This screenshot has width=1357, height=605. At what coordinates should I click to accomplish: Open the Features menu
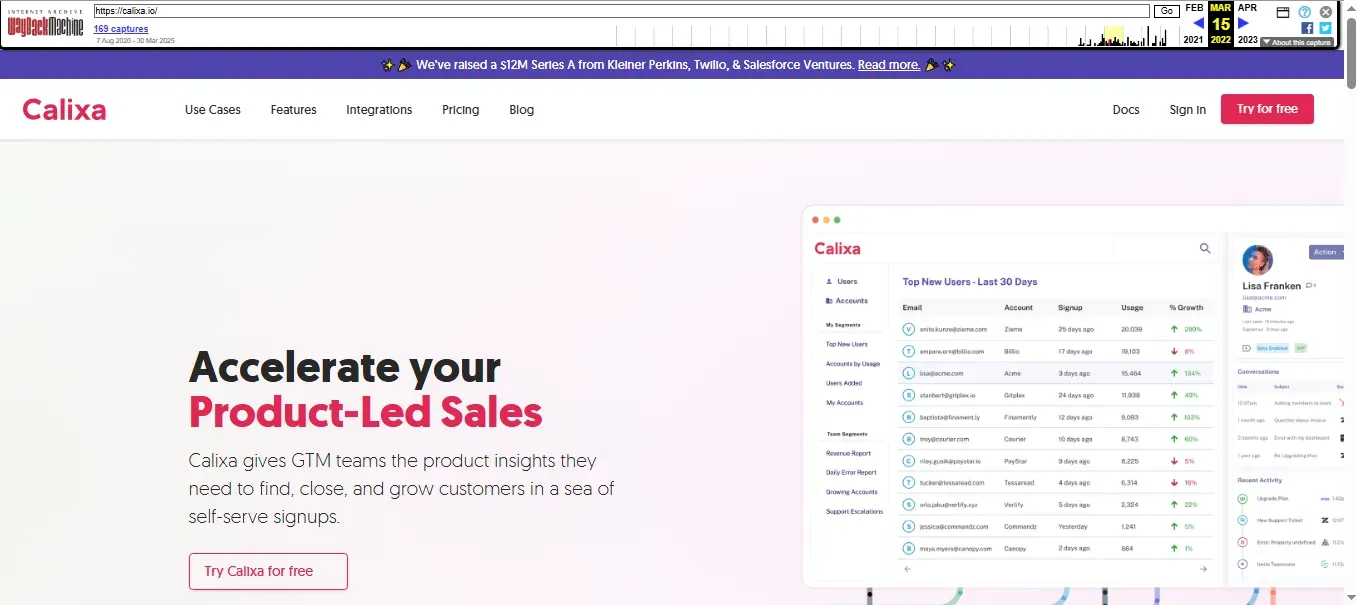coord(294,110)
